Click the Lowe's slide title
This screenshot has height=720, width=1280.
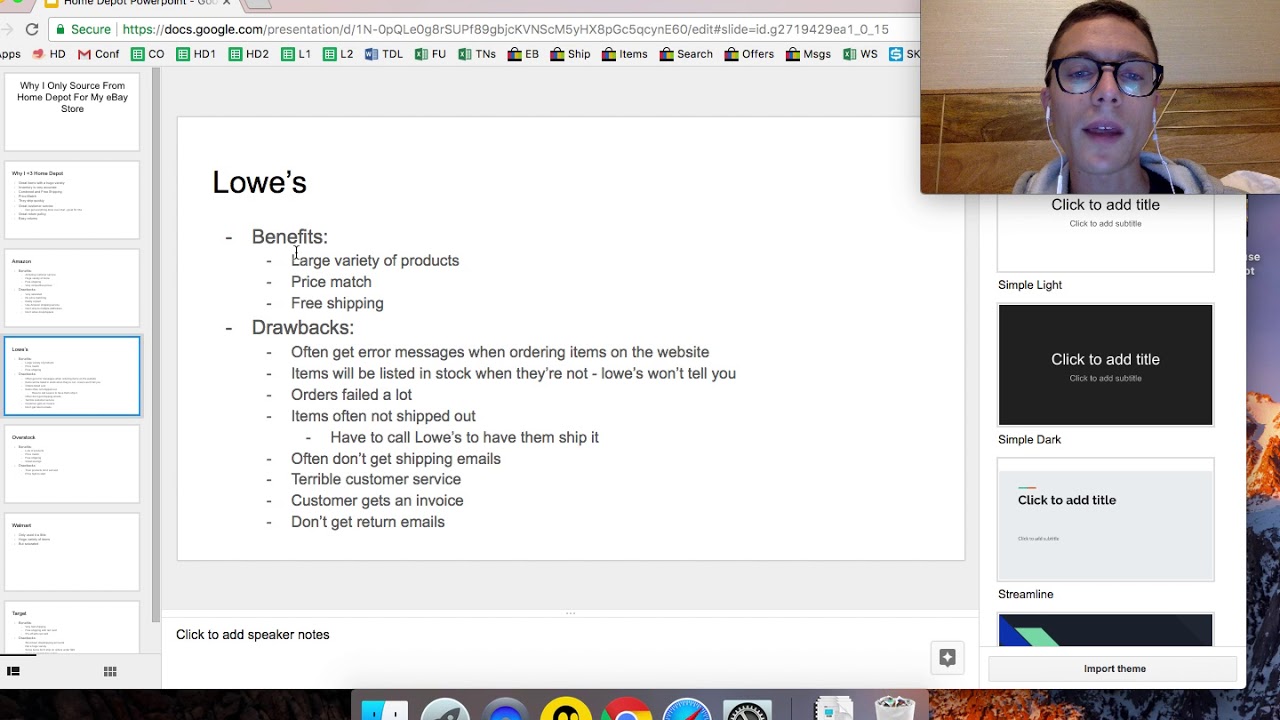click(259, 182)
